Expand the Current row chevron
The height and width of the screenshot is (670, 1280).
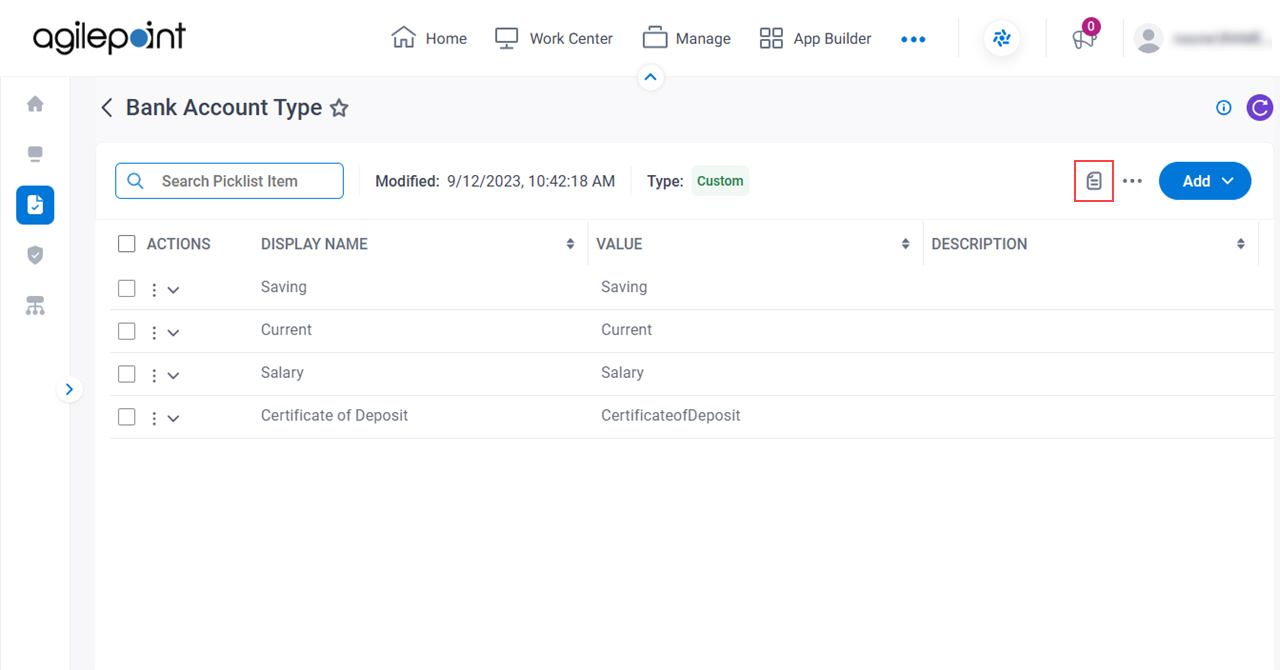pos(173,333)
